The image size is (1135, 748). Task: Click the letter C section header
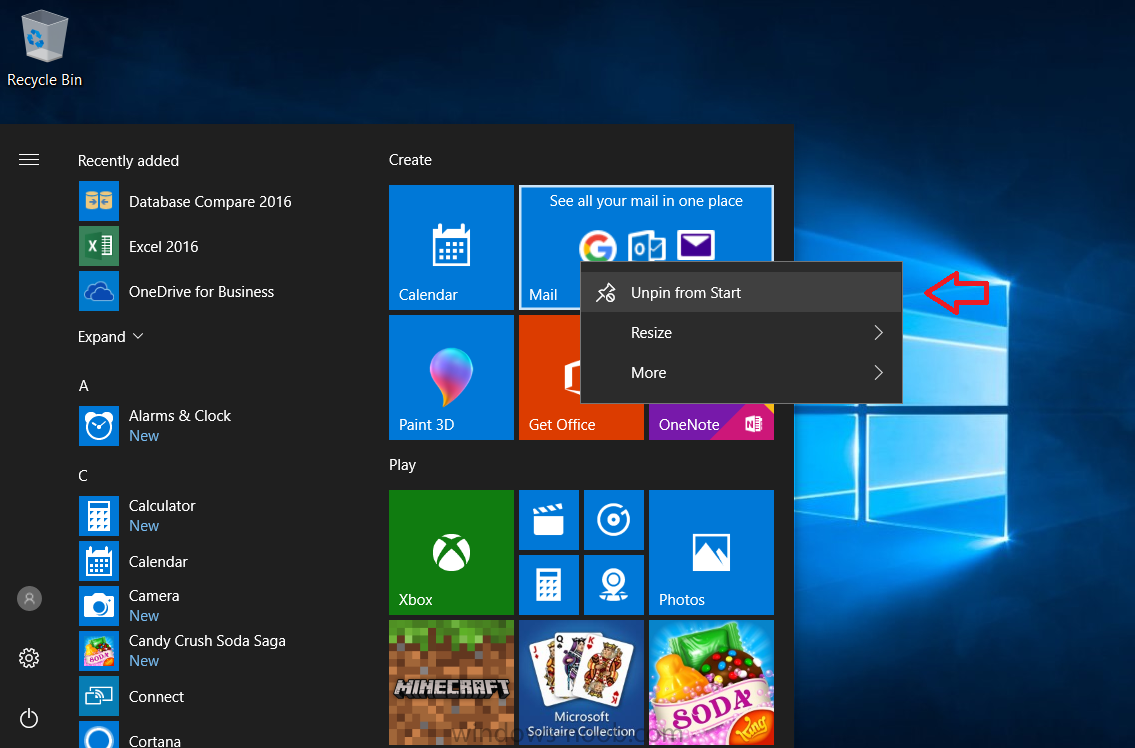coord(83,476)
